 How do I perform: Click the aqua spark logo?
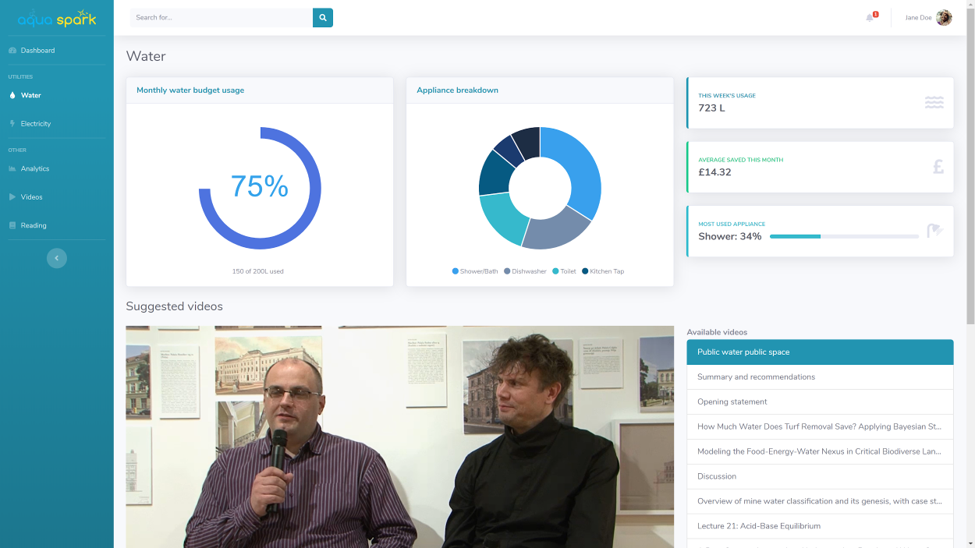[57, 18]
